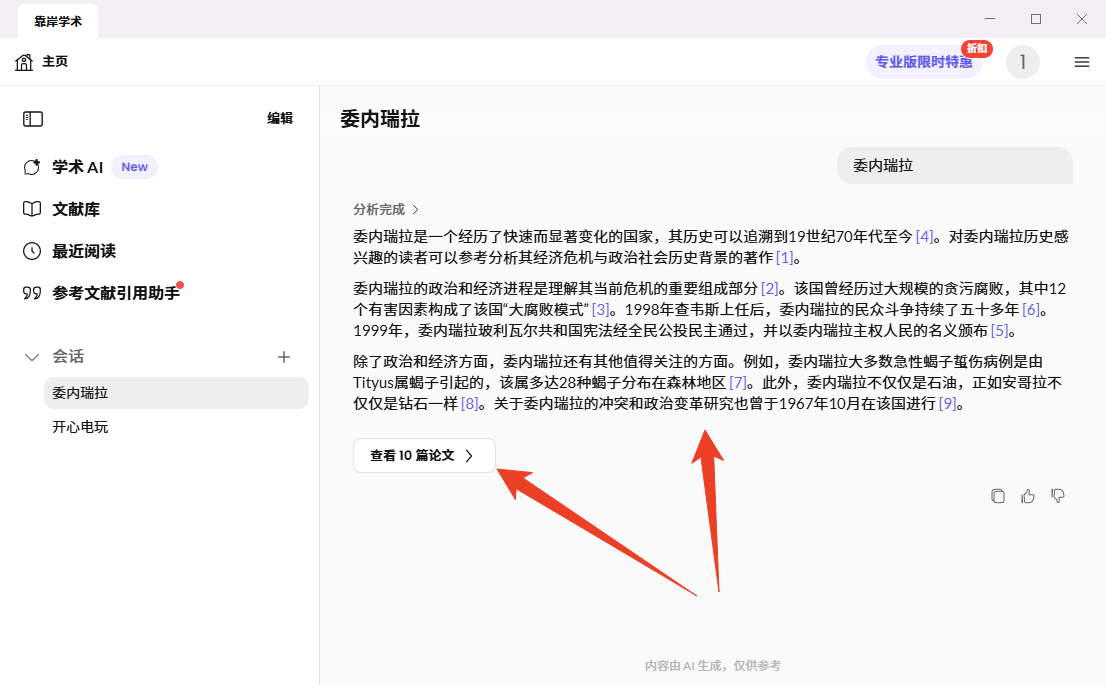
Task: Click 查看 10 篇论文 button
Action: pyautogui.click(x=423, y=455)
